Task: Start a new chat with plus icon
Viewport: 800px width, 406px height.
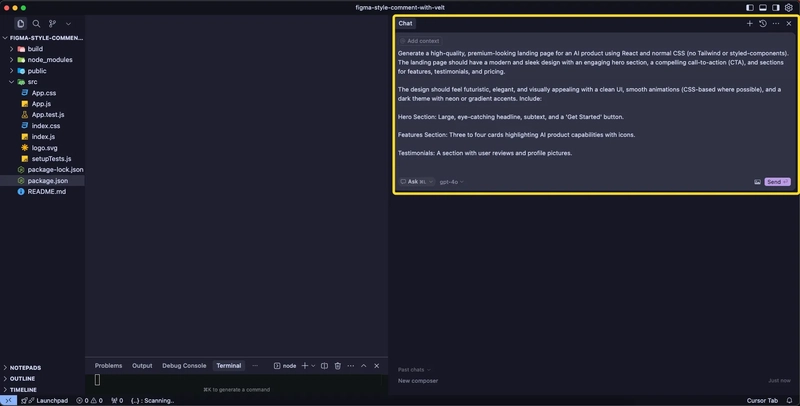Action: (x=750, y=23)
